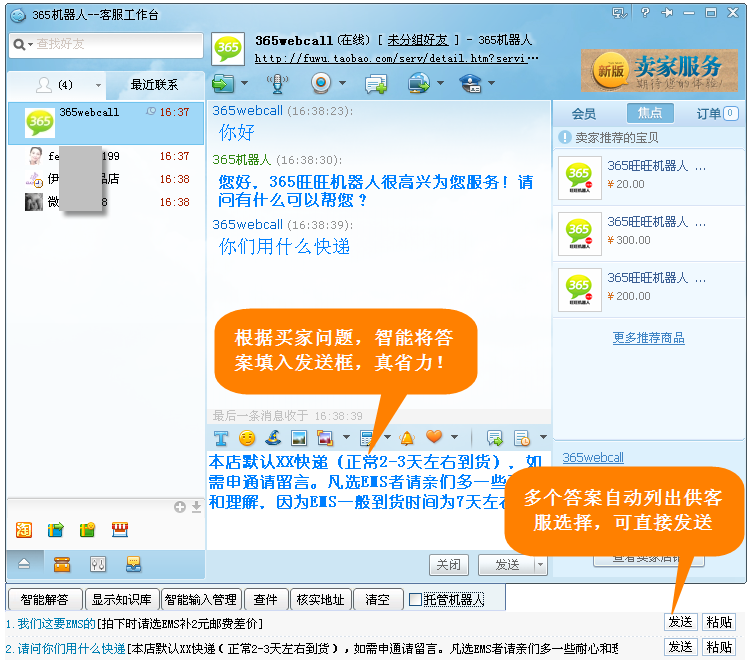Image resolution: width=750 pixels, height=665 pixels.
Task: Click the 核实地址 button
Action: [320, 600]
